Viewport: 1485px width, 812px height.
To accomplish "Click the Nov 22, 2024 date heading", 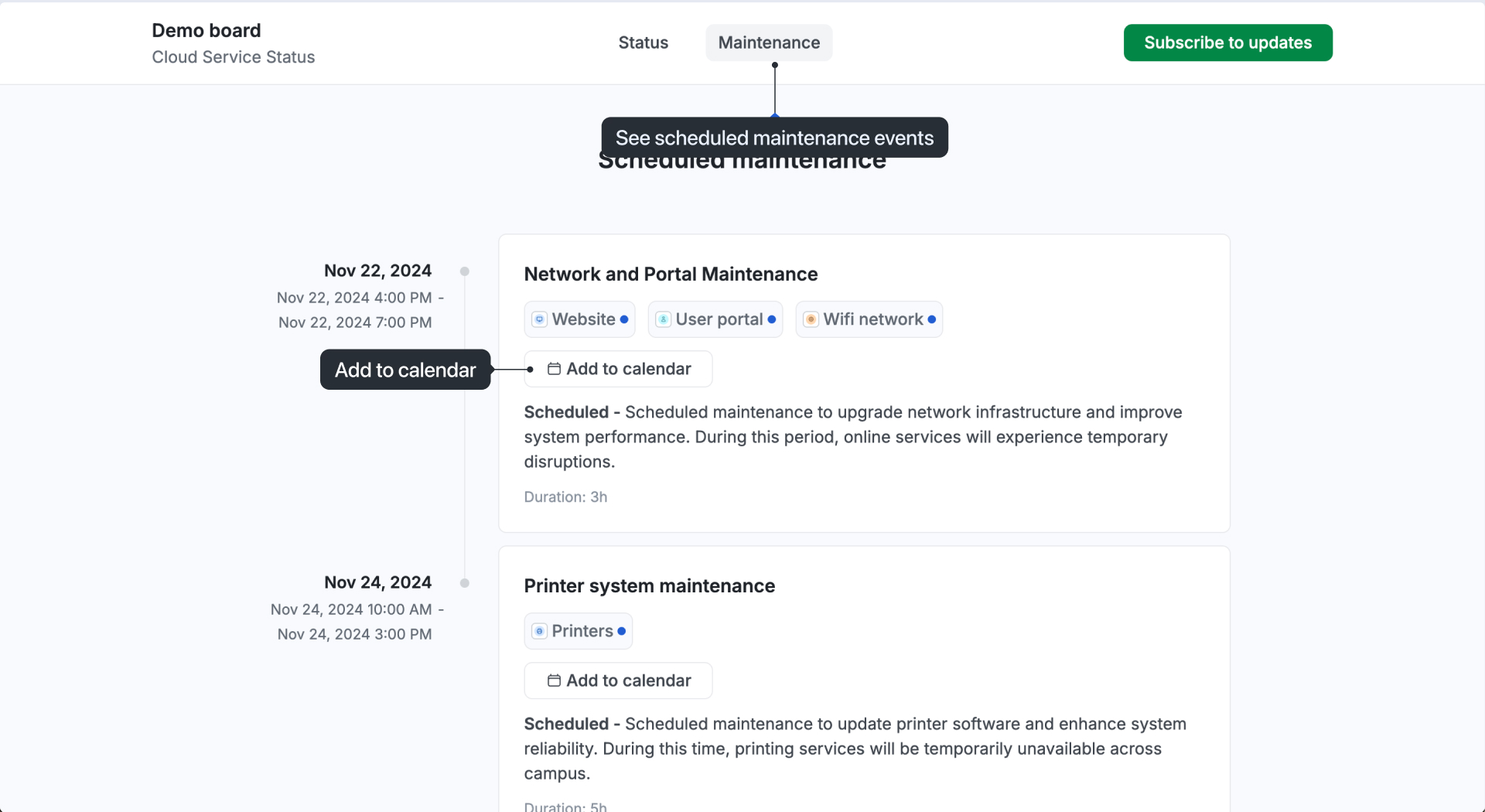I will click(377, 271).
